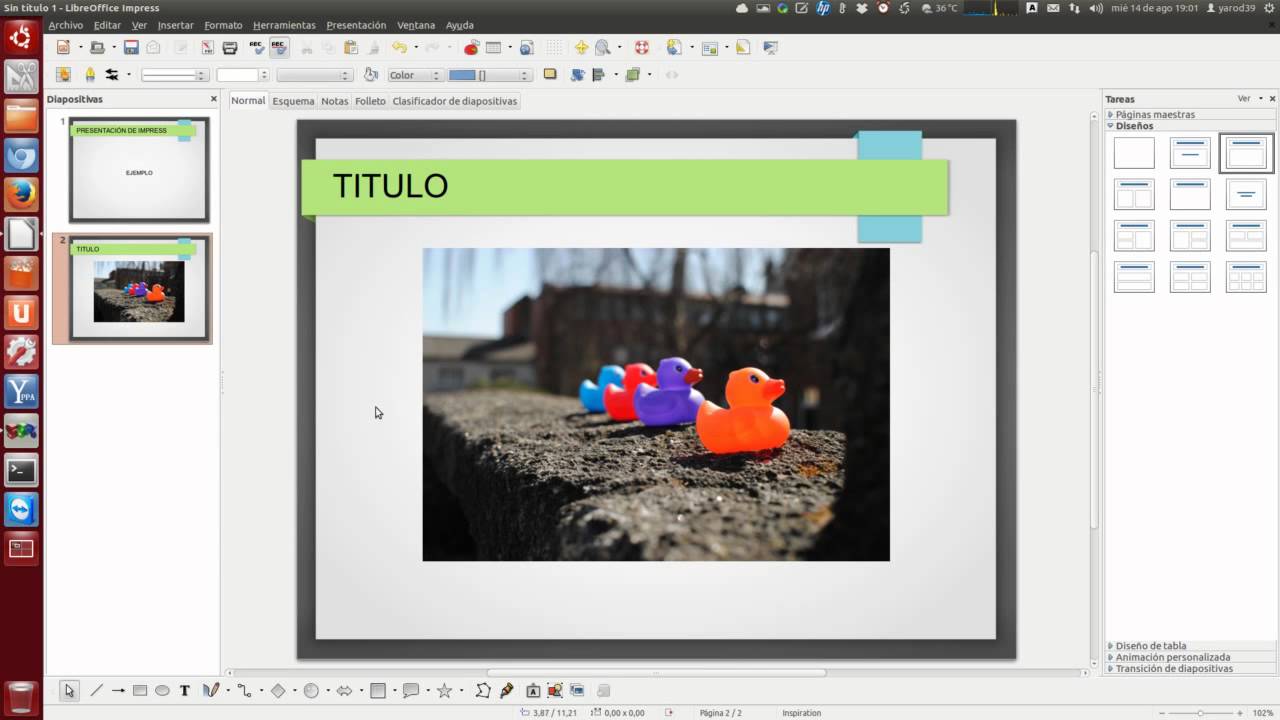This screenshot has width=1280, height=720.
Task: Start the slideshow presentation icon
Action: pyautogui.click(x=770, y=47)
